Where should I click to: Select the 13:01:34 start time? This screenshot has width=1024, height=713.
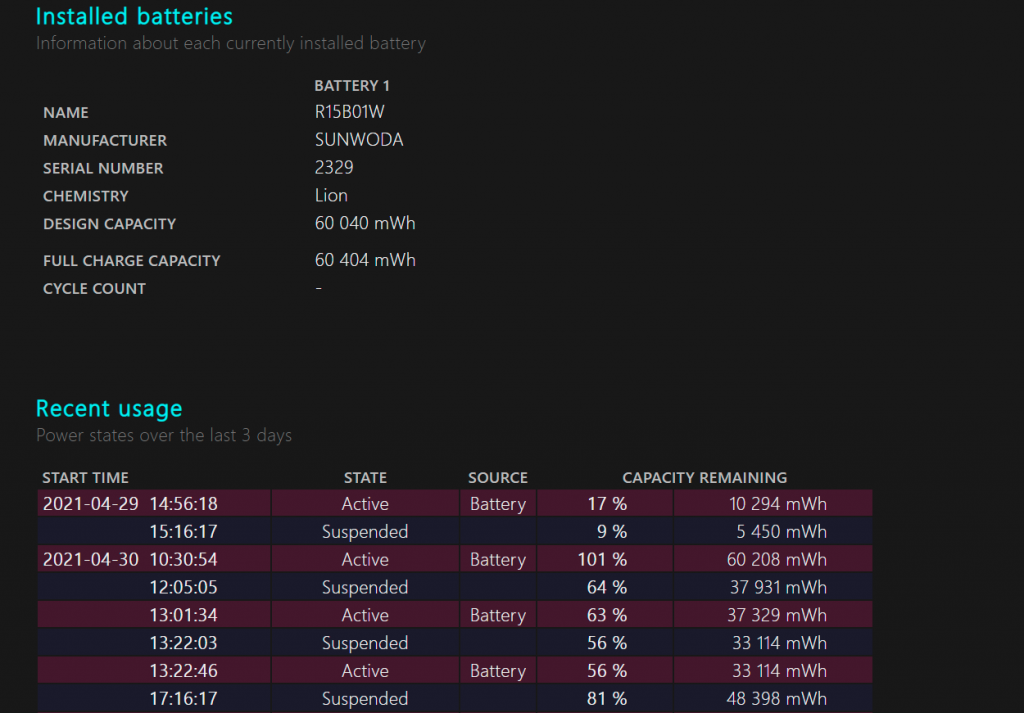(x=184, y=615)
